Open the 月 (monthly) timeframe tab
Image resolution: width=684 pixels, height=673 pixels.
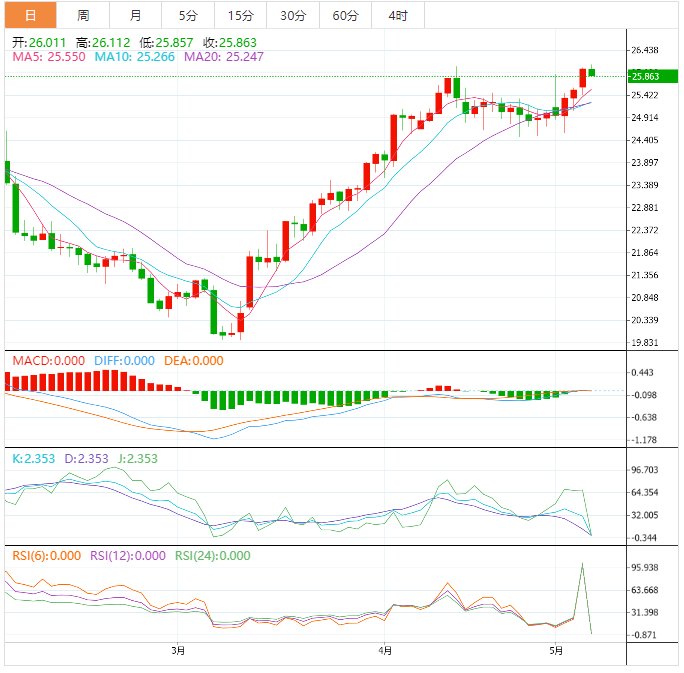[135, 15]
